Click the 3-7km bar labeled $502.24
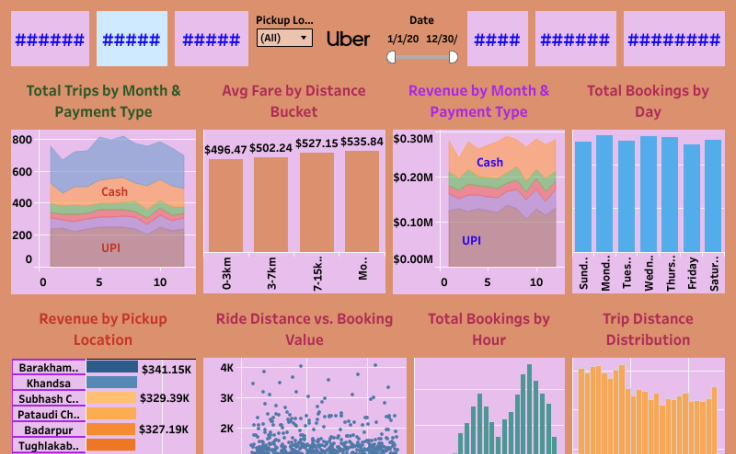Image resolution: width=736 pixels, height=454 pixels. 270,204
